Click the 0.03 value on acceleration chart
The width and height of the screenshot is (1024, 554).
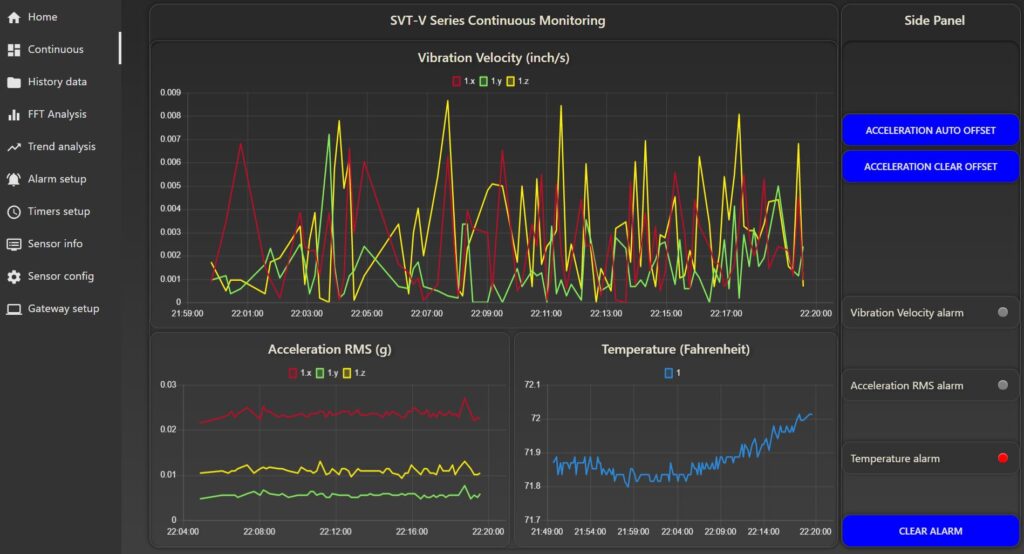(168, 385)
